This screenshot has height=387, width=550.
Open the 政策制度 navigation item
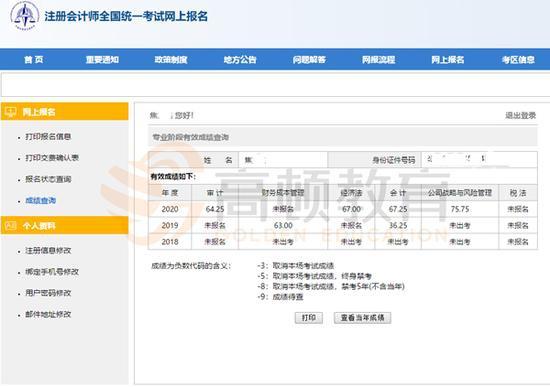tap(171, 60)
